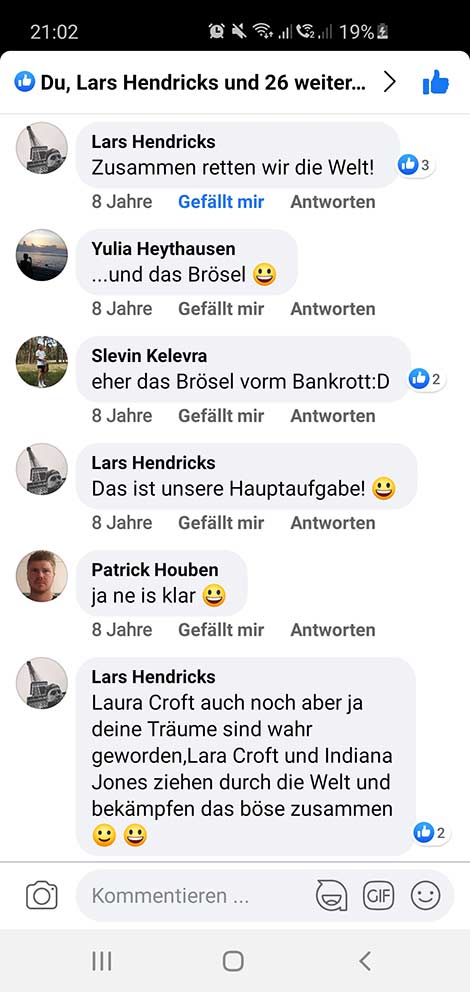Reply to Slevin Kelevra via 'Antworten'
The image size is (470, 992).
pos(333,416)
